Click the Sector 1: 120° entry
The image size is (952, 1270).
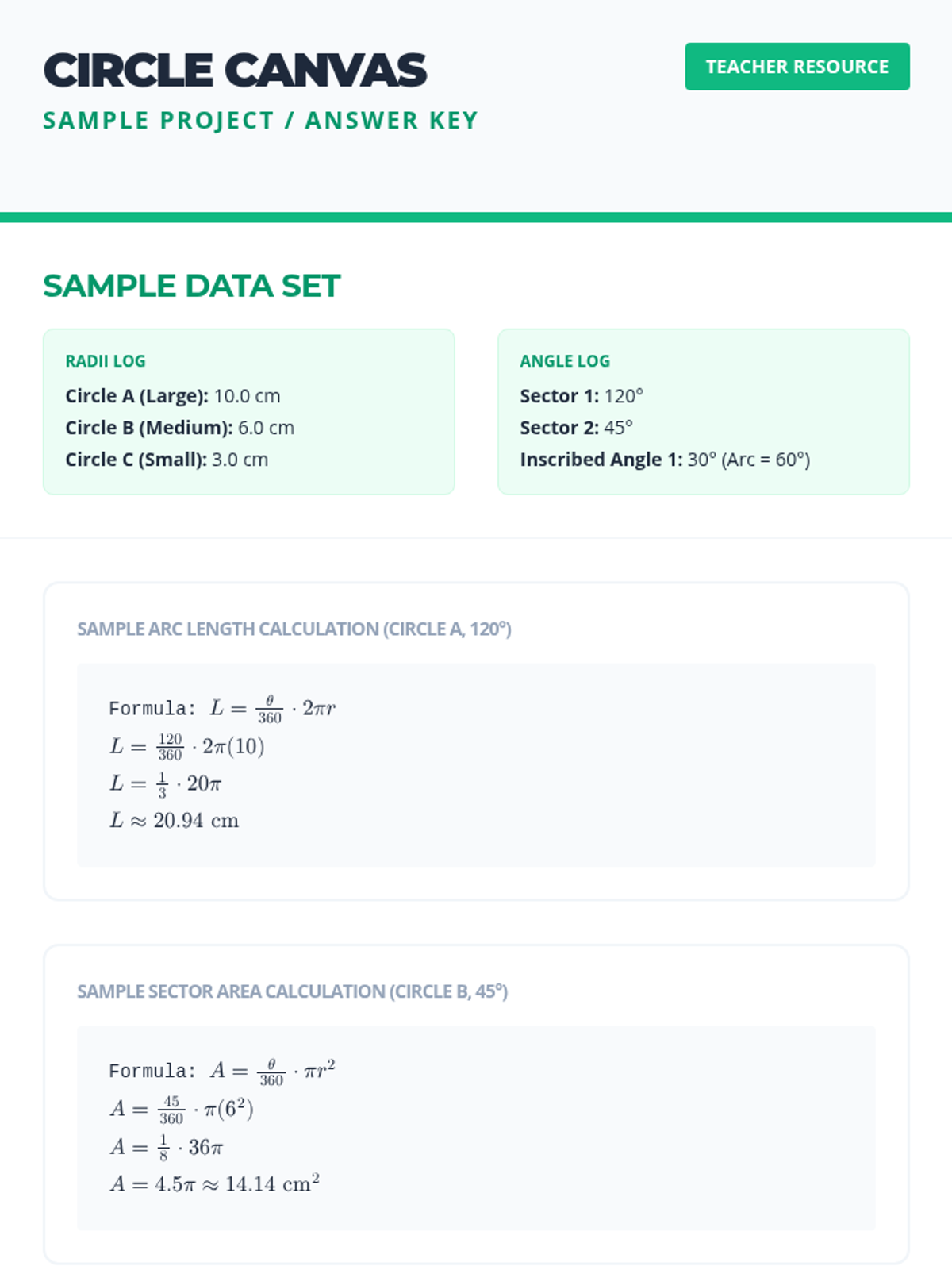[x=581, y=396]
